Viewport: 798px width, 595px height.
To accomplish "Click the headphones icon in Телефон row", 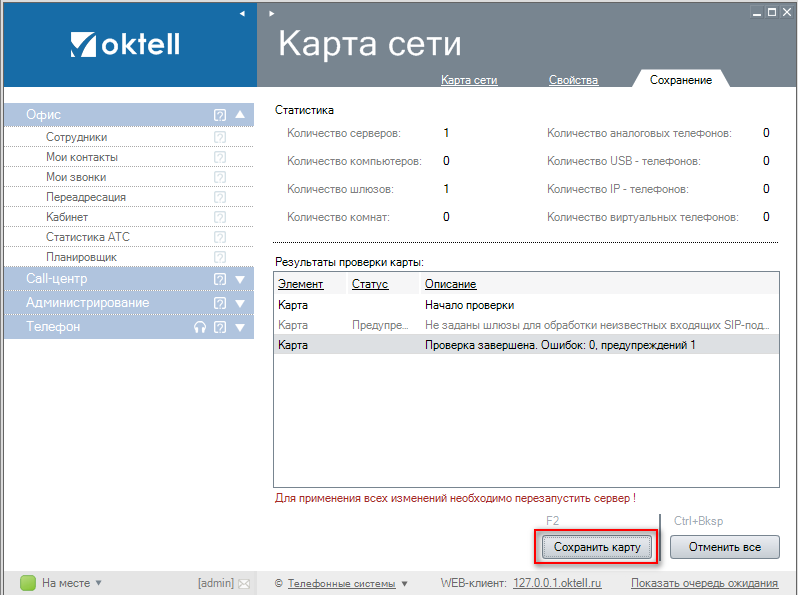I will coord(200,327).
